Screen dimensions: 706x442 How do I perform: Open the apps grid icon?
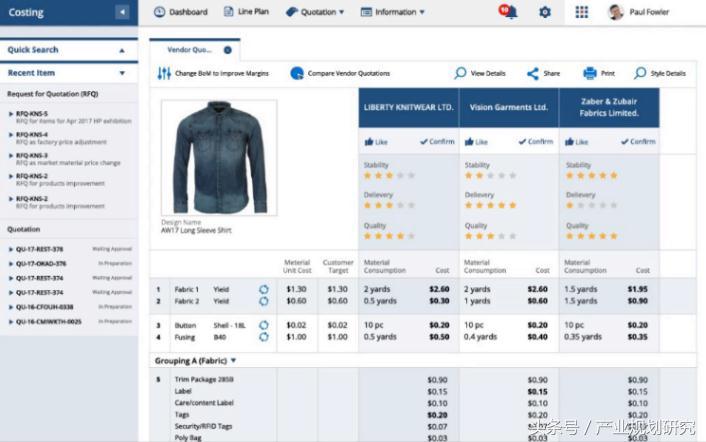coord(582,12)
